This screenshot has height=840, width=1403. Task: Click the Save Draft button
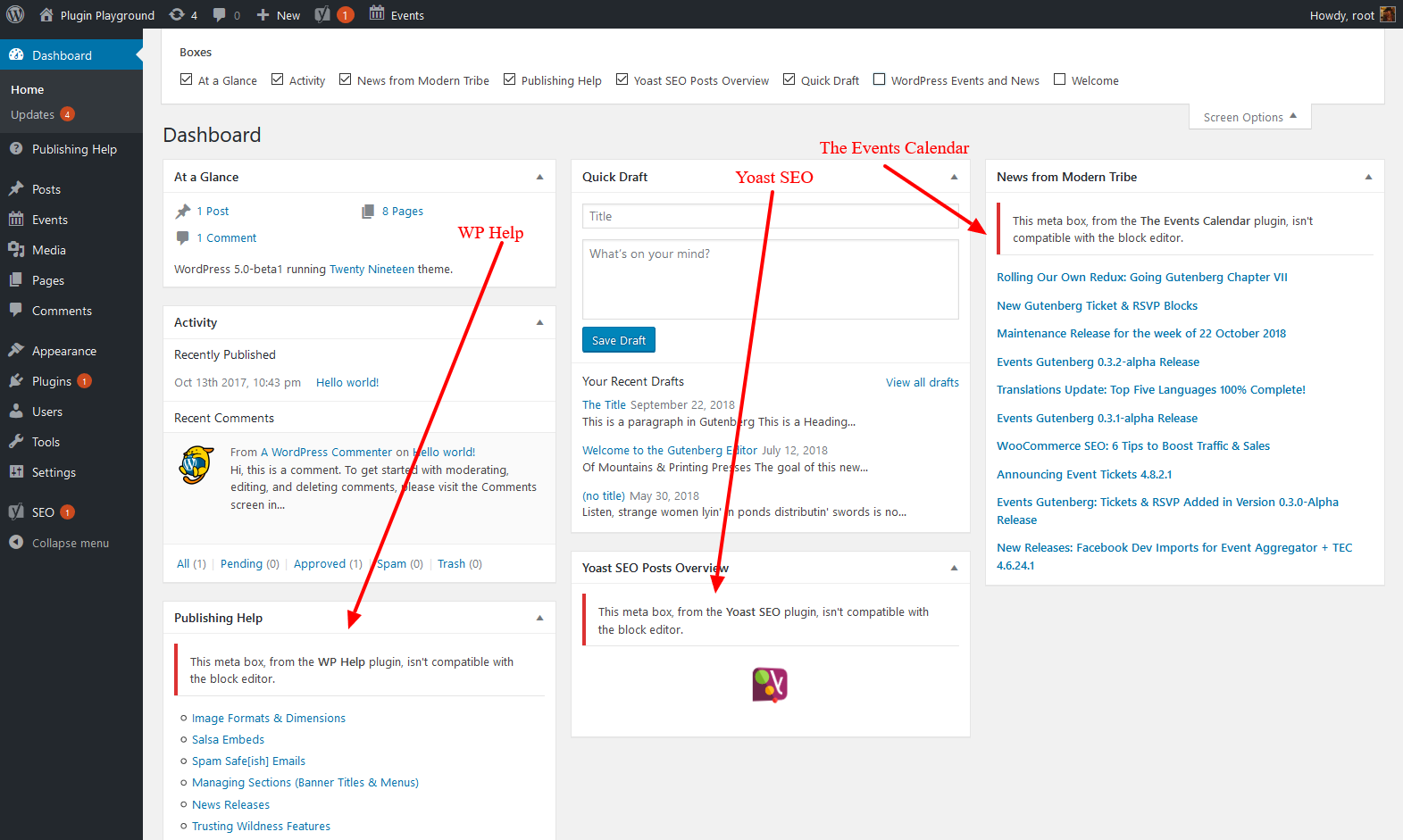tap(619, 340)
